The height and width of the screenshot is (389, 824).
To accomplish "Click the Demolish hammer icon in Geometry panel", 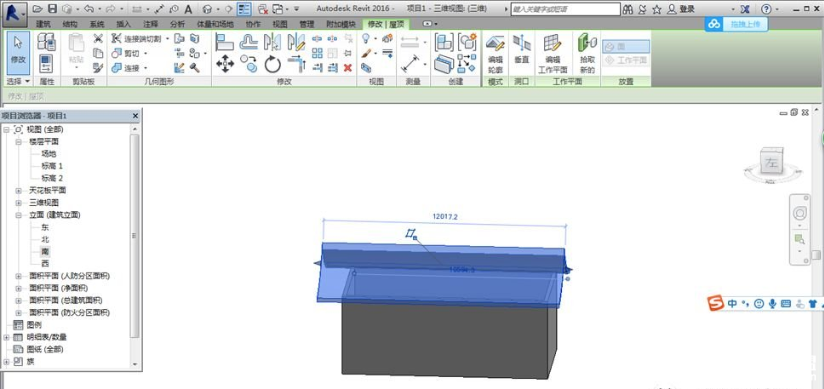I will pyautogui.click(x=194, y=67).
